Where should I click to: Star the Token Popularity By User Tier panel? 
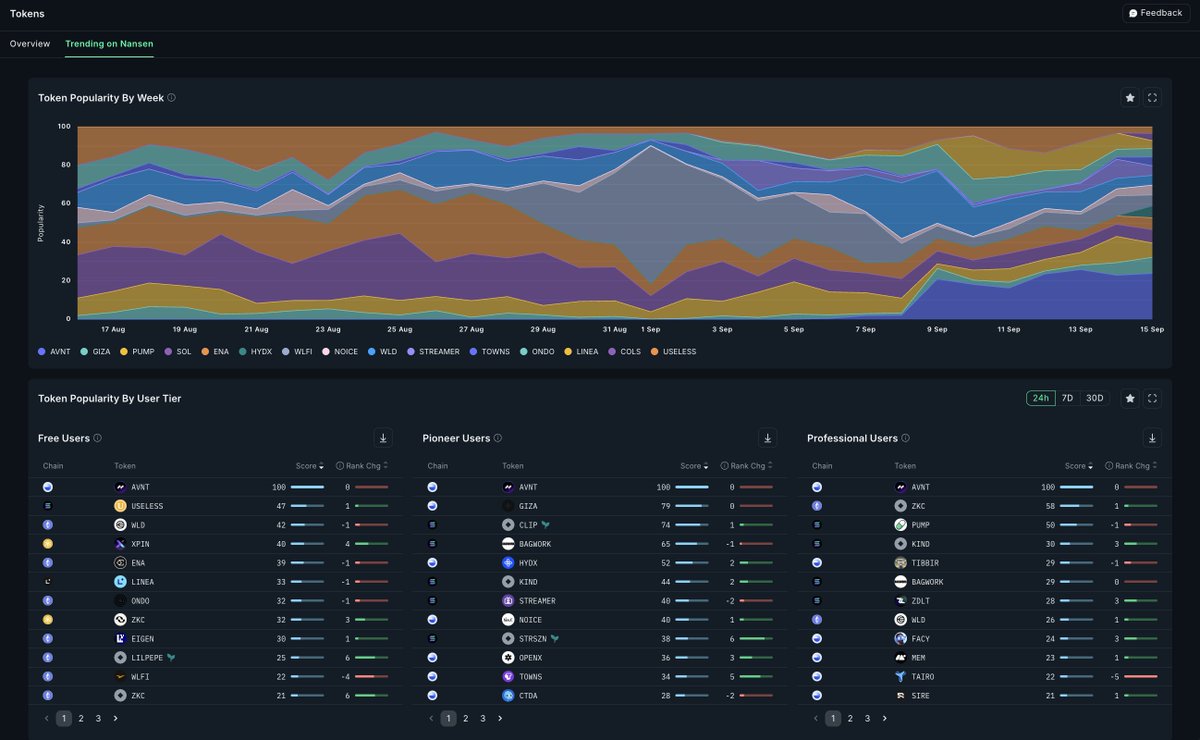click(x=1130, y=397)
